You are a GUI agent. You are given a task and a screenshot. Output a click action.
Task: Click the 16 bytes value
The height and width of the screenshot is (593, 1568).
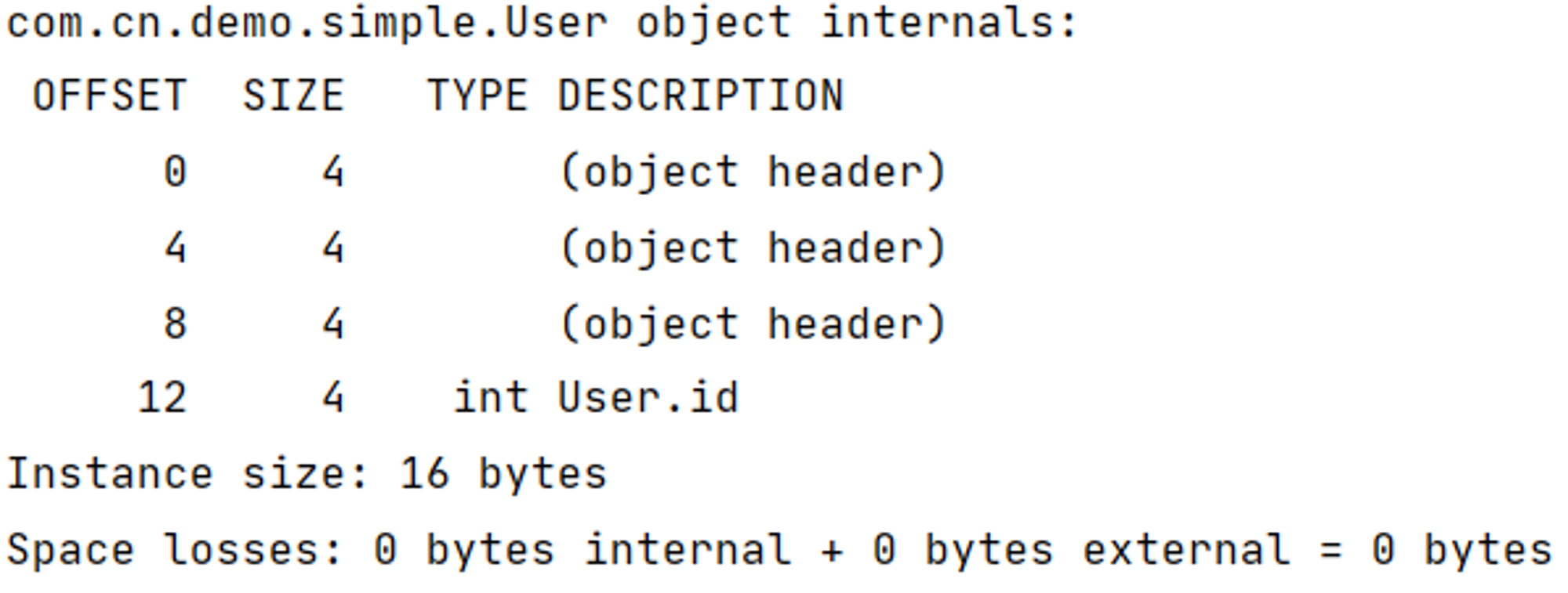point(503,474)
